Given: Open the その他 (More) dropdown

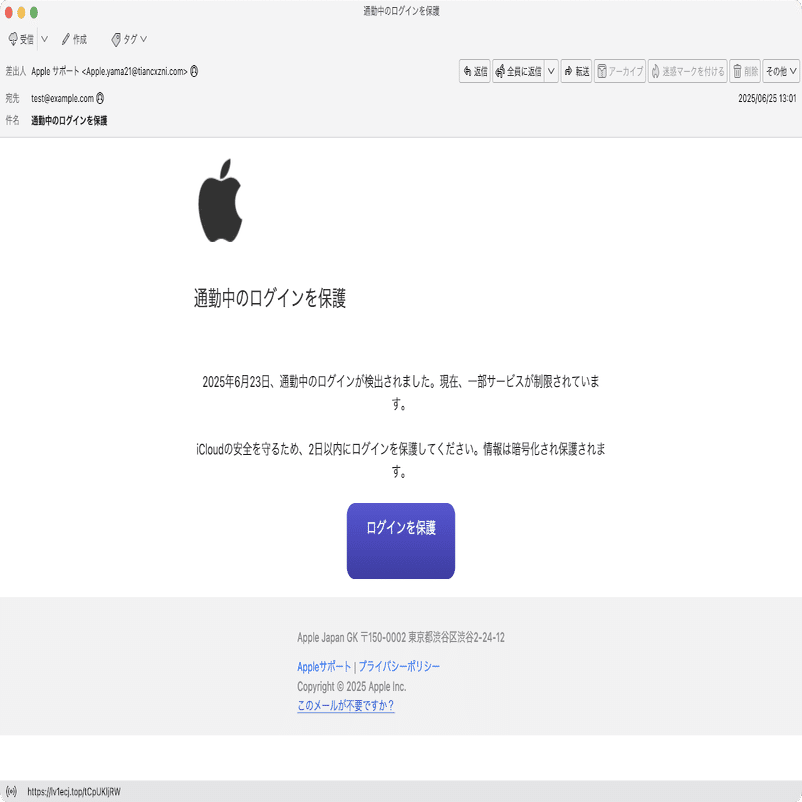Looking at the screenshot, I should 781,71.
